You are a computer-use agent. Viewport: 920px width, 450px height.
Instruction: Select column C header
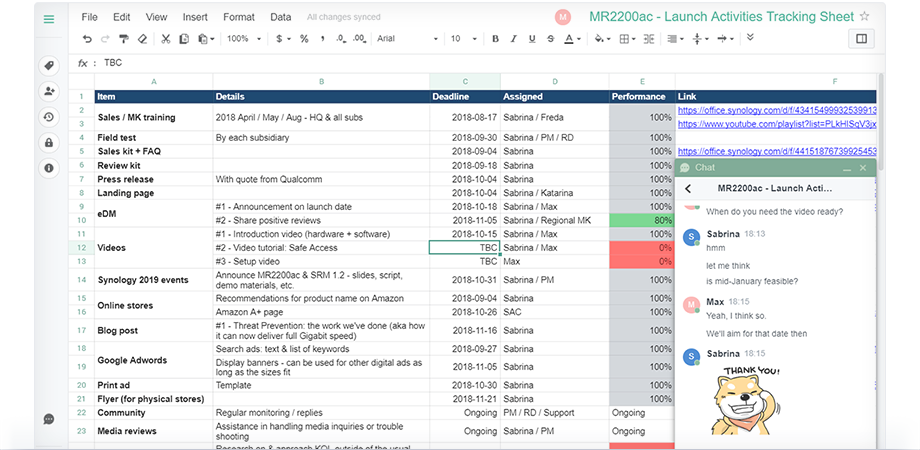[x=465, y=82]
